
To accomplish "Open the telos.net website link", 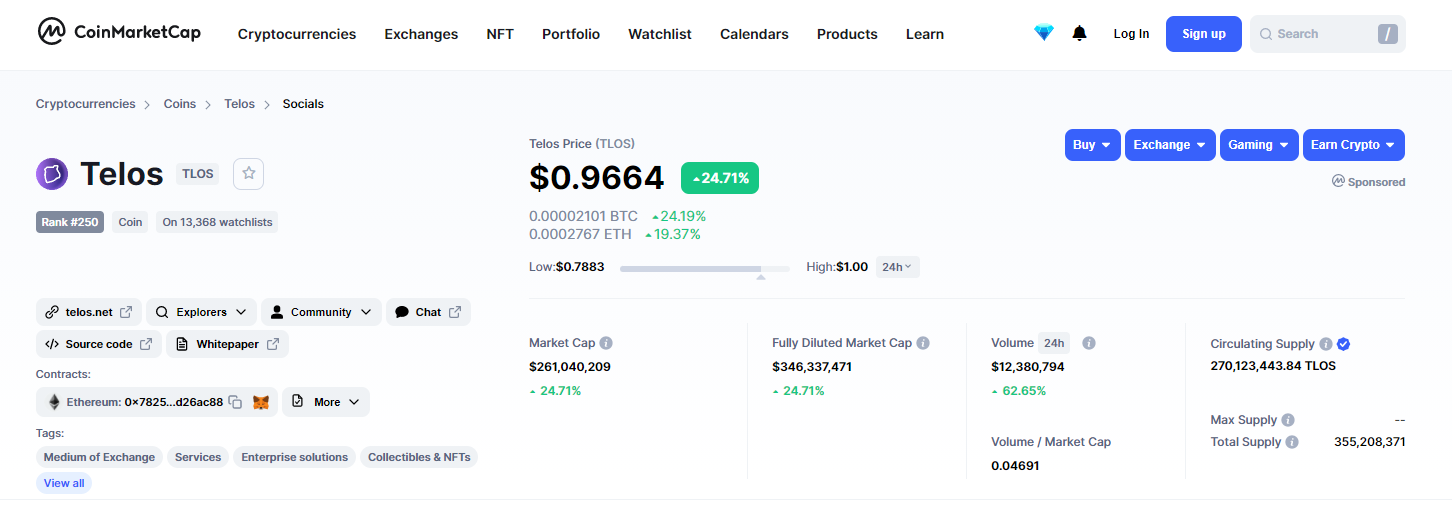I will pos(89,312).
